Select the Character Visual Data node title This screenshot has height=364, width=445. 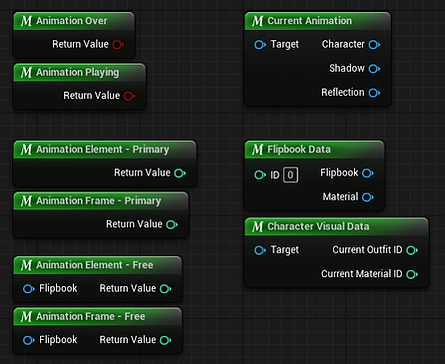[x=318, y=227]
